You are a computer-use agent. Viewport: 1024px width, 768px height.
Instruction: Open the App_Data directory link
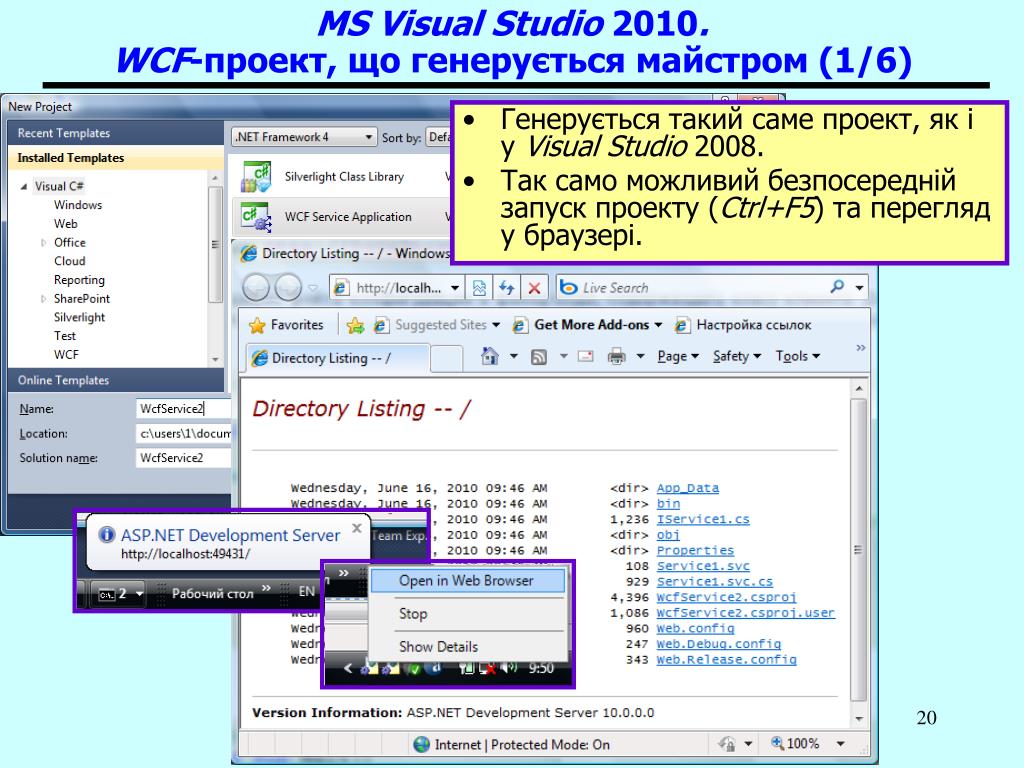tap(688, 488)
